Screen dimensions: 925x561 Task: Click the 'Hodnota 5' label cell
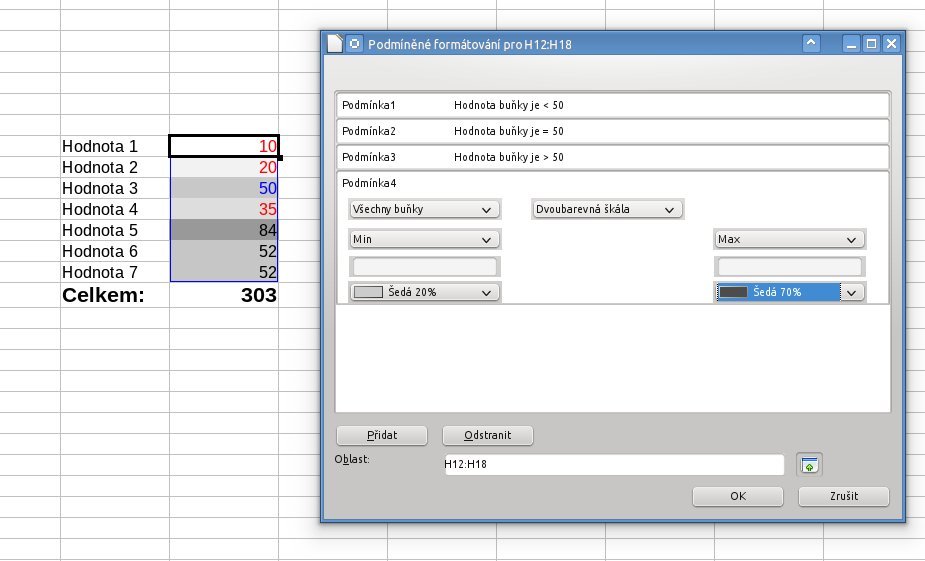coord(114,230)
